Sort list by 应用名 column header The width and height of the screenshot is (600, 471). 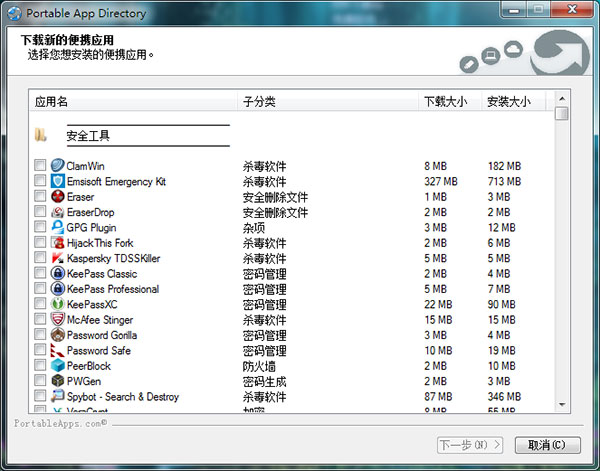(x=133, y=102)
